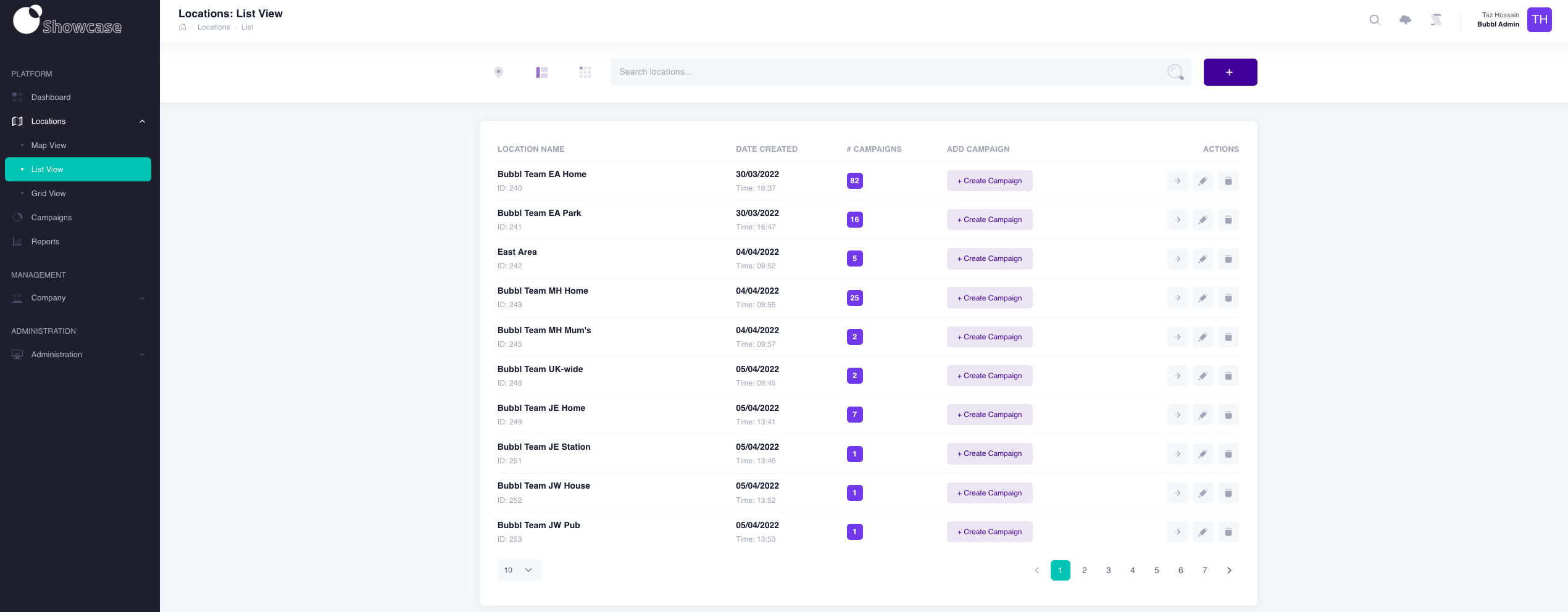Switch to grid layout icon in toolbar
Viewport: 1568px width, 612px height.
pos(585,72)
